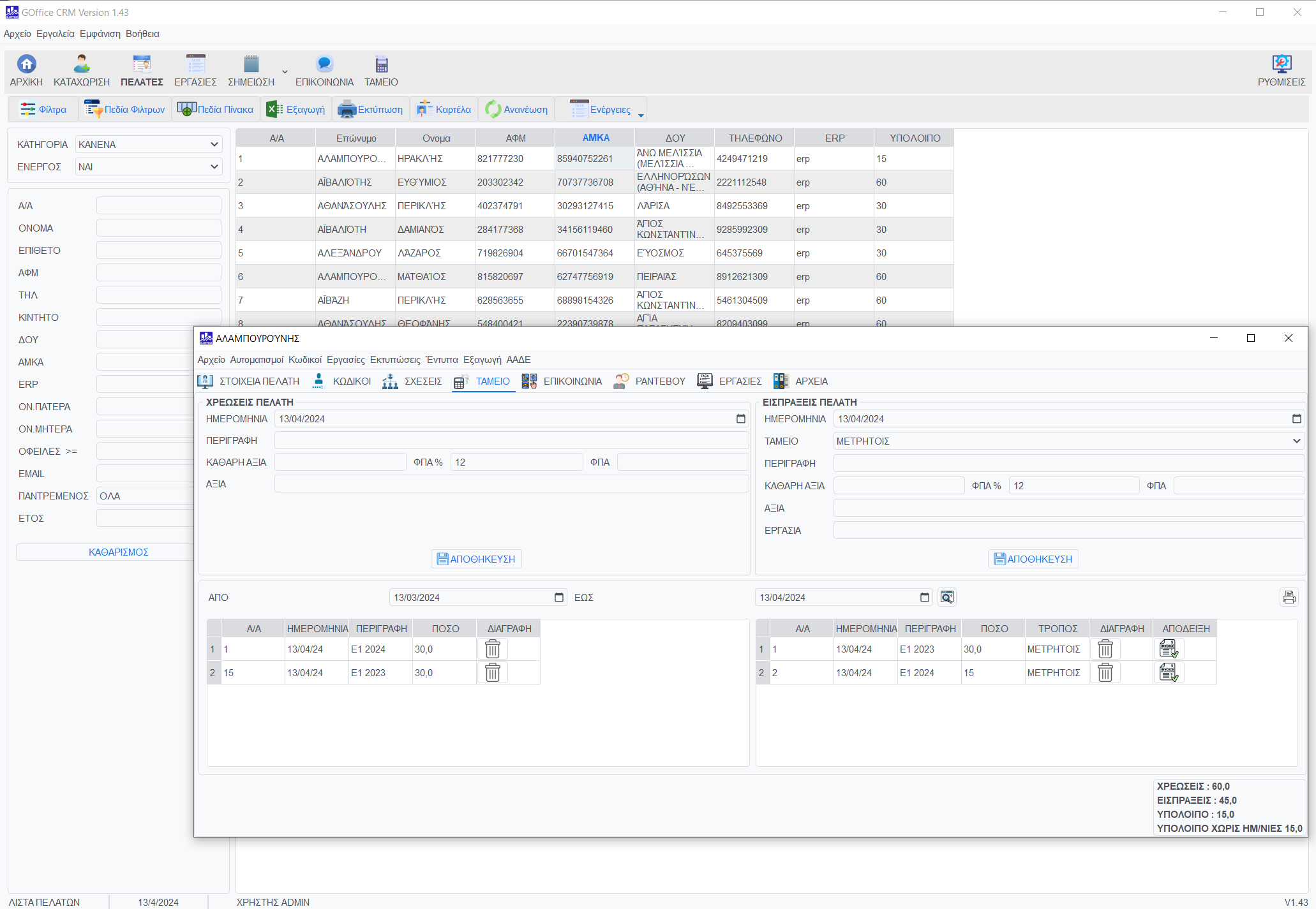Refresh list with Ανανέωση
The height and width of the screenshot is (909, 1316).
click(x=516, y=110)
